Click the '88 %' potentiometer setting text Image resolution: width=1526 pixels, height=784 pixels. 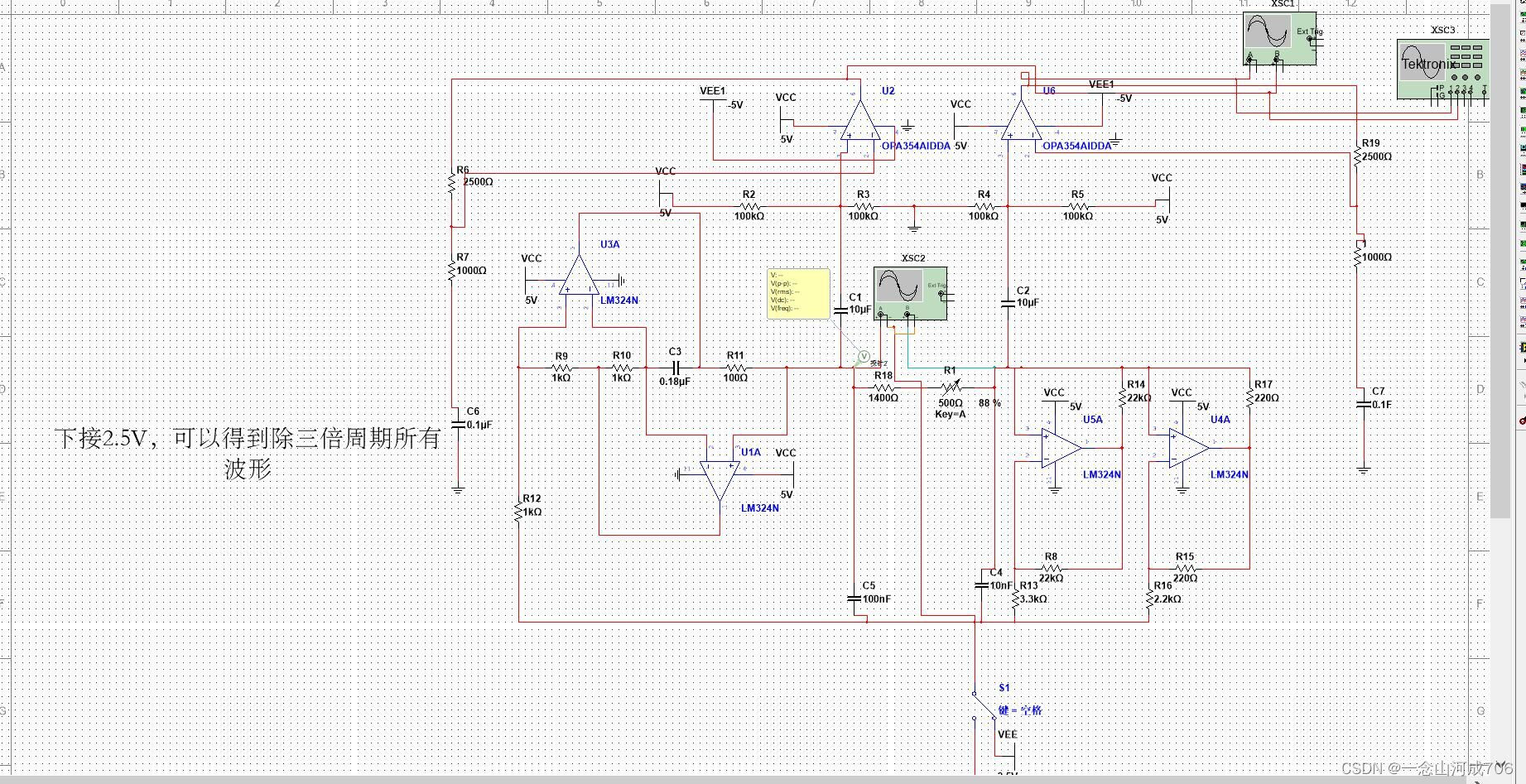989,403
